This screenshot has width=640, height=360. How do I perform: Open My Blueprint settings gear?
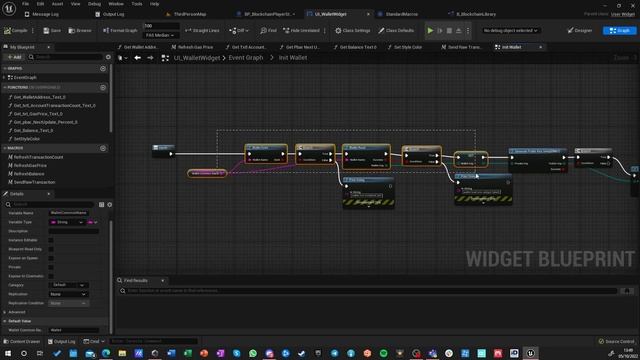coord(108,57)
